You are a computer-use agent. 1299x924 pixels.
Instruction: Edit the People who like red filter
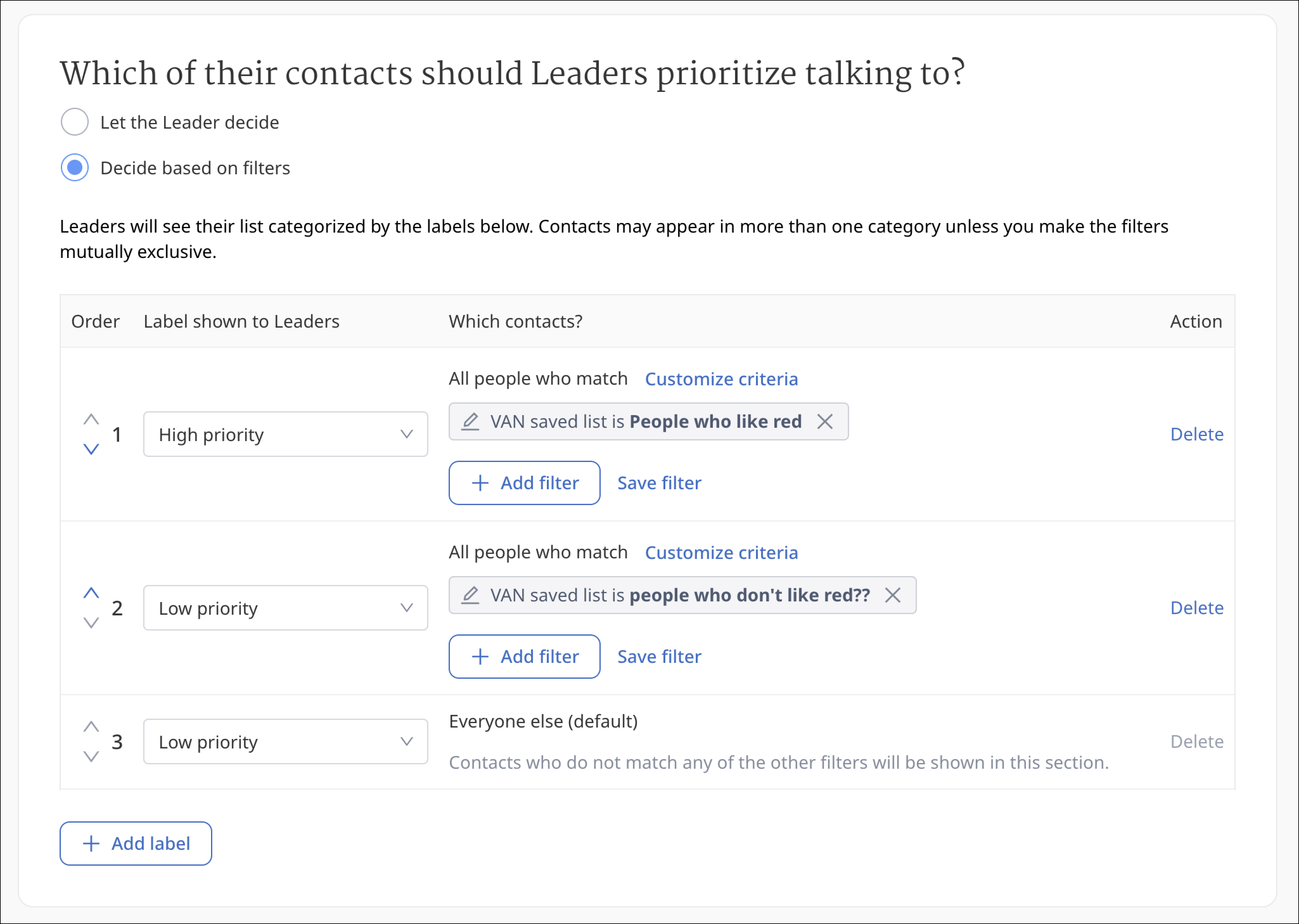[x=470, y=422]
